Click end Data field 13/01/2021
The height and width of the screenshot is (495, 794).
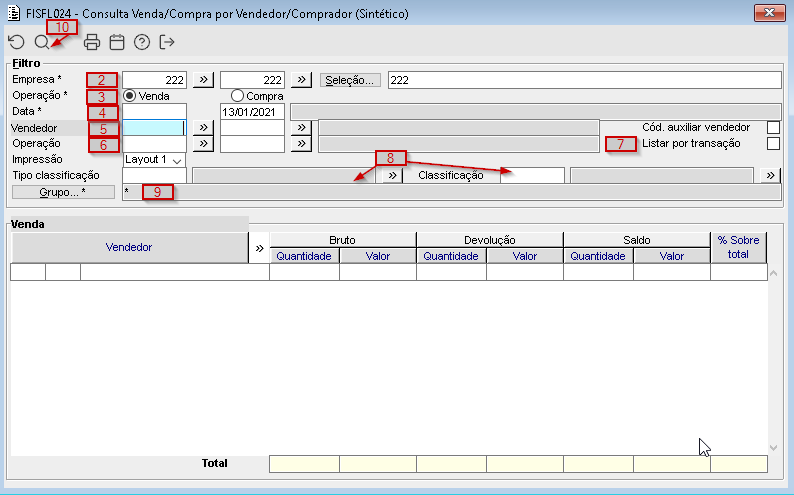pos(252,112)
